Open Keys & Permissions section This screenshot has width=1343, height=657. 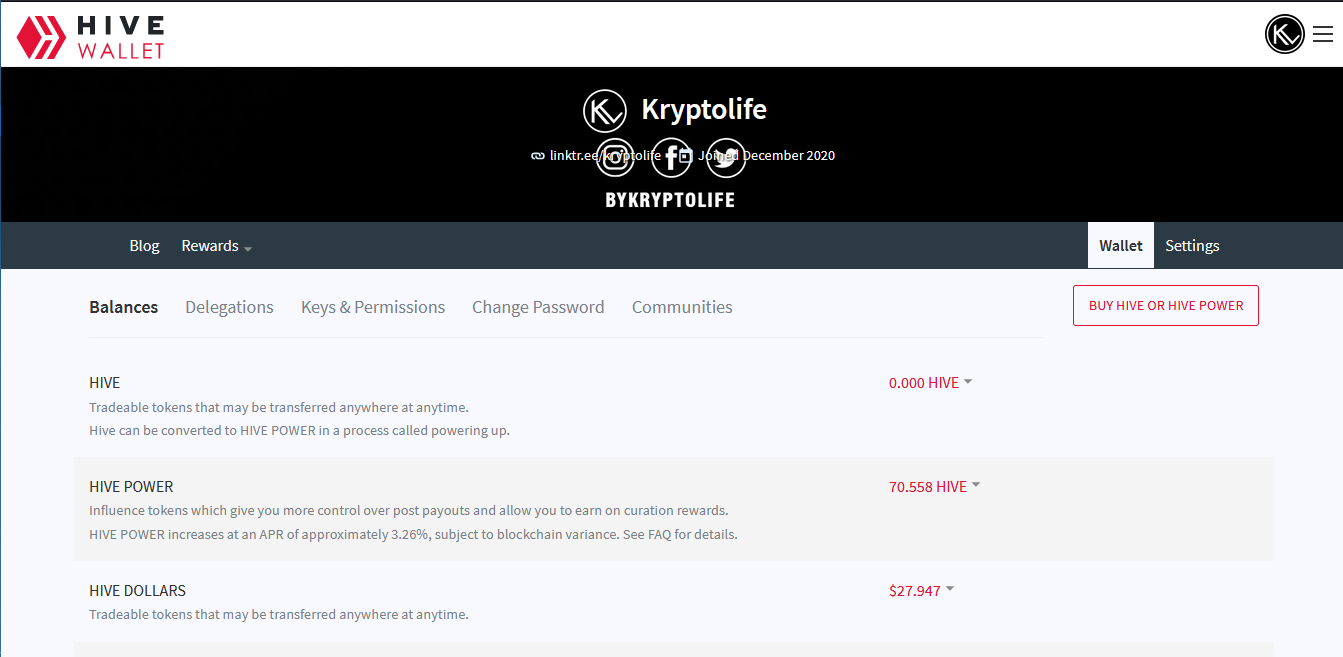373,307
